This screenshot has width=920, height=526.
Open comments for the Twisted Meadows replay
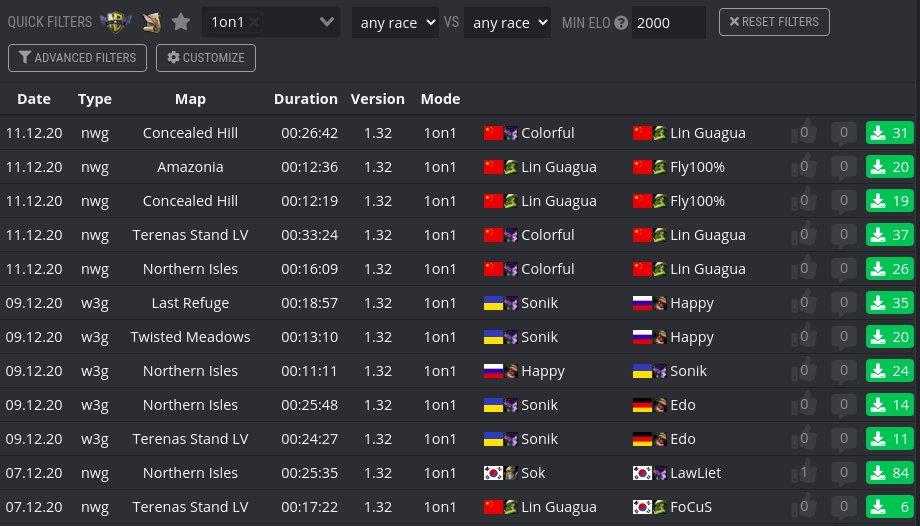coord(844,338)
